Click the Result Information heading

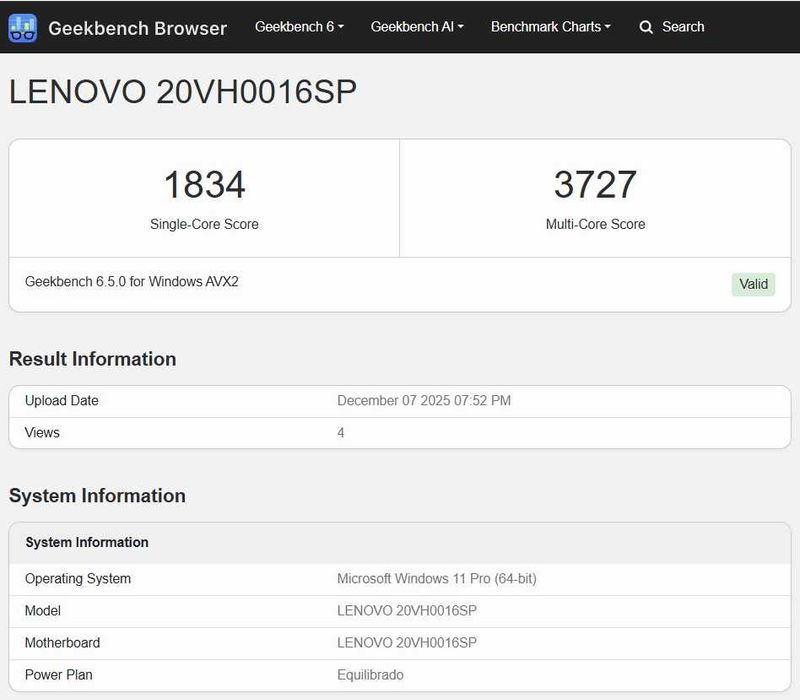click(92, 359)
